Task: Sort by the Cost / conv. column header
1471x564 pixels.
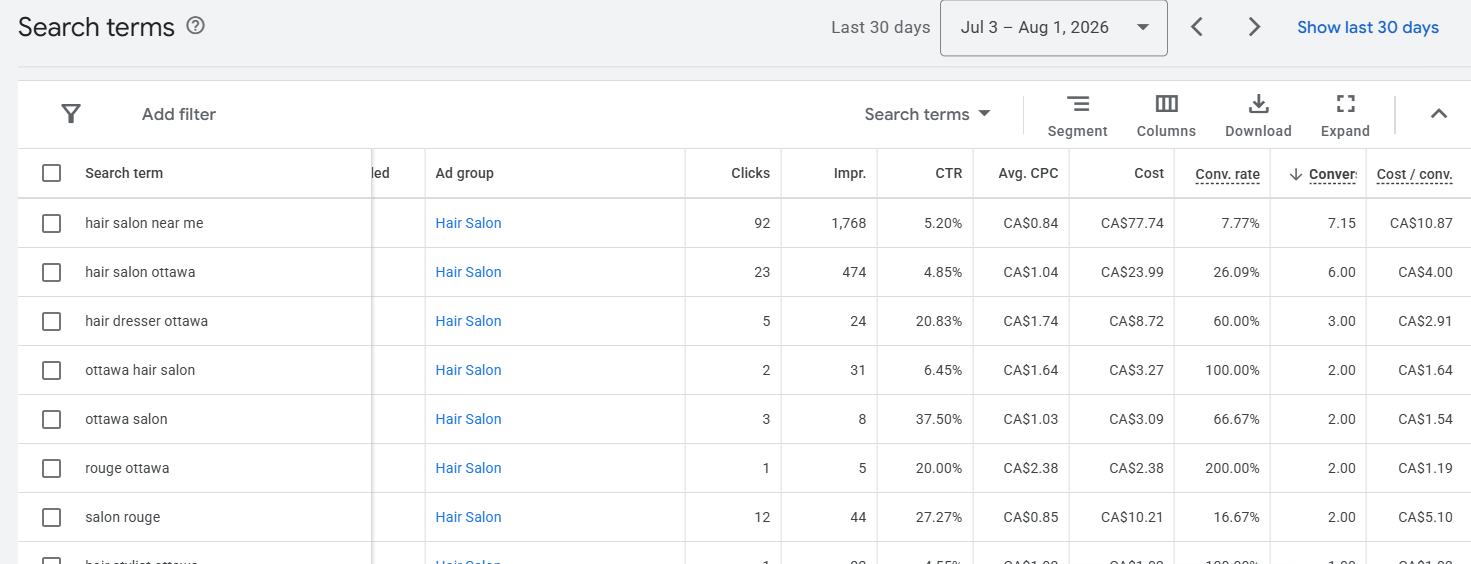Action: pos(1414,174)
